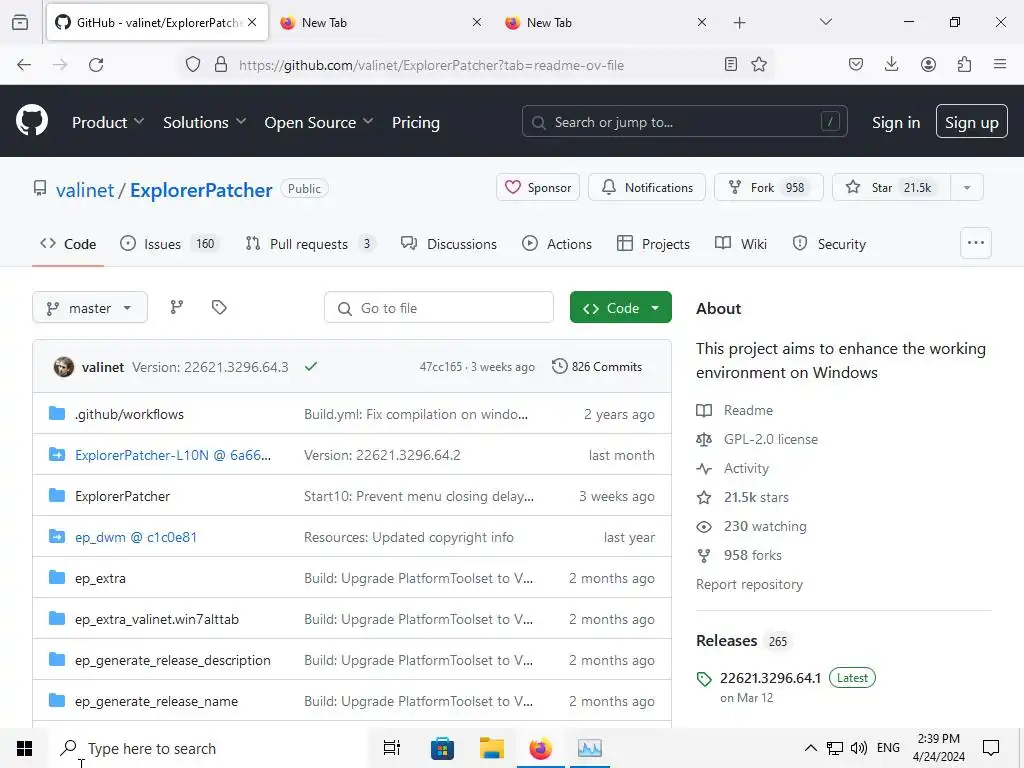The width and height of the screenshot is (1024, 768).
Task: Open the ep_generate_release_name folder
Action: point(156,701)
